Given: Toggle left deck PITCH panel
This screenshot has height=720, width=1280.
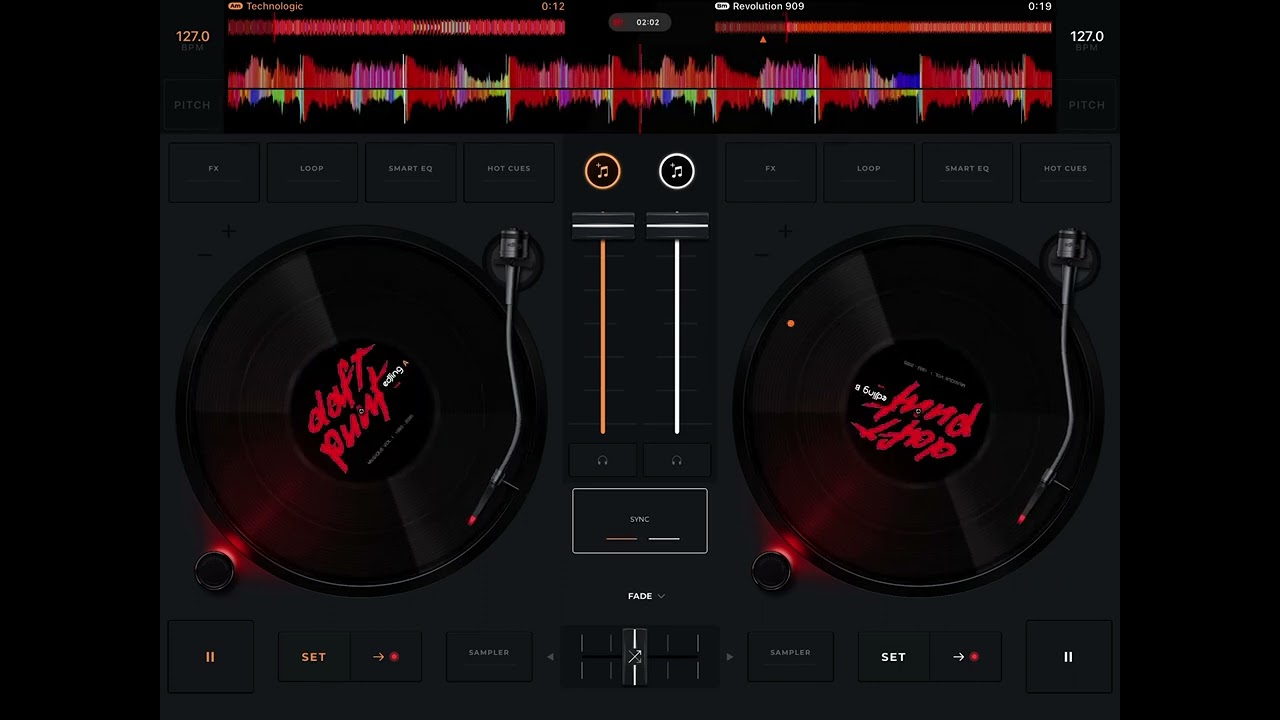Looking at the screenshot, I should 192,105.
